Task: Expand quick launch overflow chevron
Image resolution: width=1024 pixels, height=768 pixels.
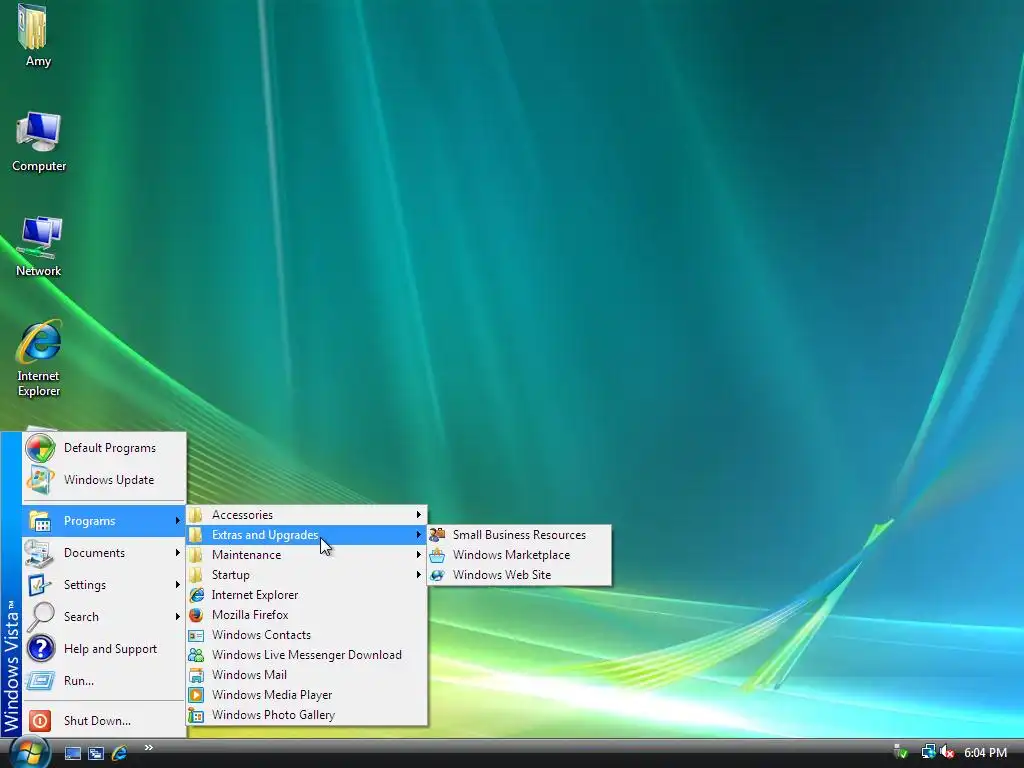Action: (149, 748)
